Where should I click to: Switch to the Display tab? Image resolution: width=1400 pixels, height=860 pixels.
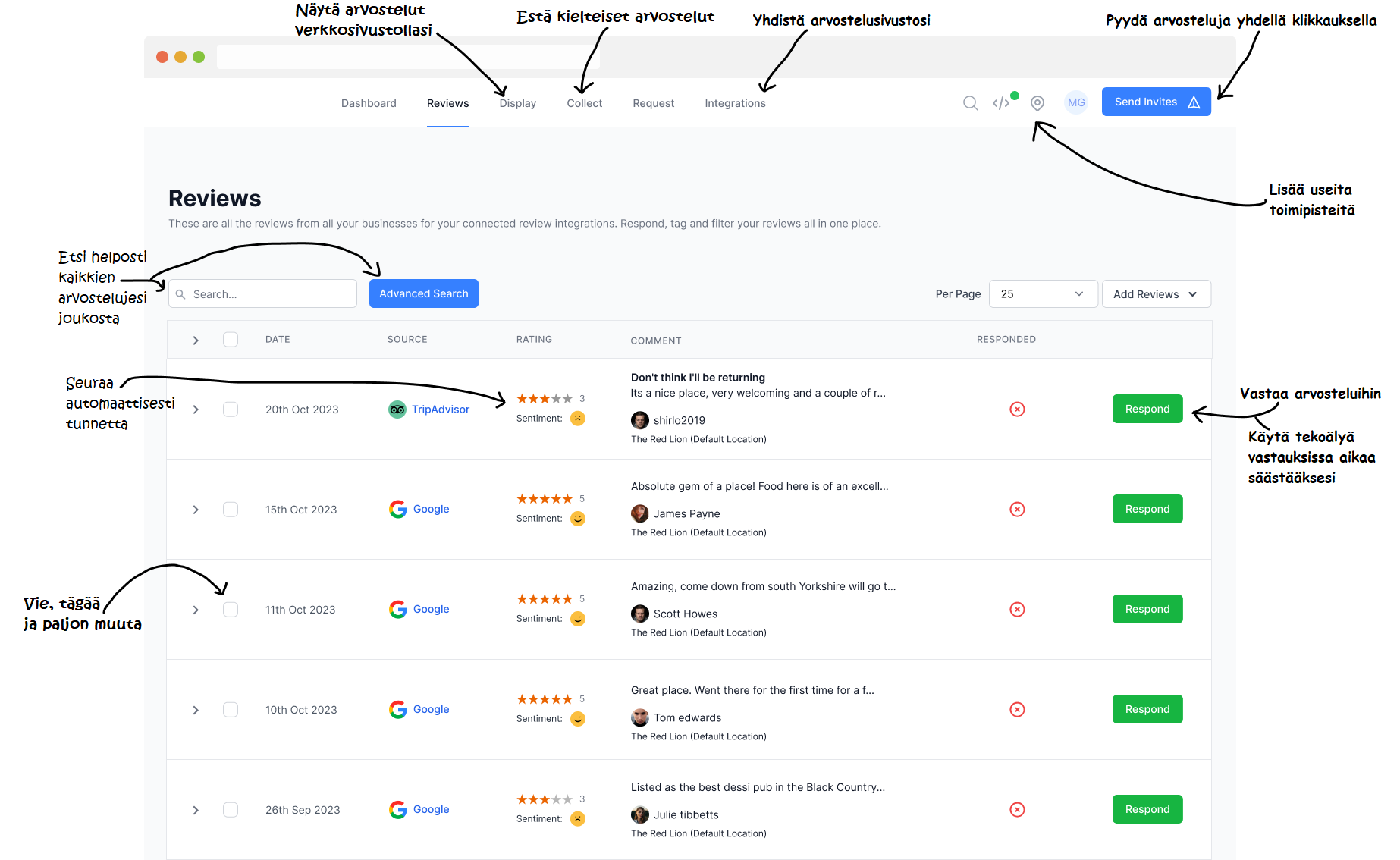518,103
